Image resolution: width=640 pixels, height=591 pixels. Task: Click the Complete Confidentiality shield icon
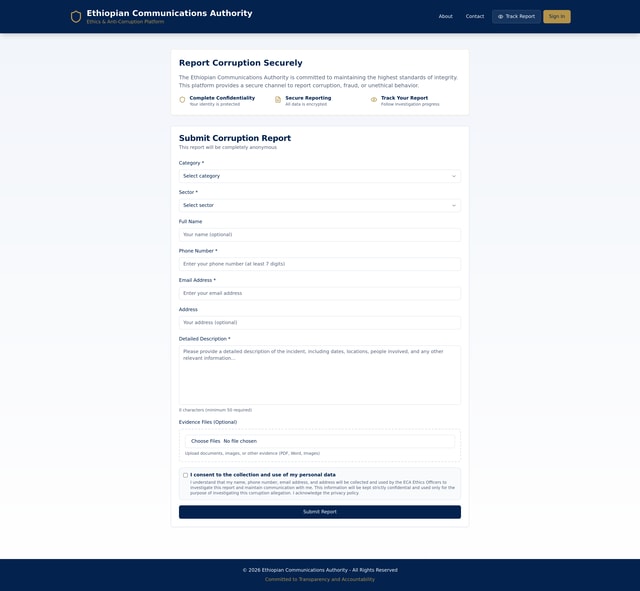coord(183,100)
